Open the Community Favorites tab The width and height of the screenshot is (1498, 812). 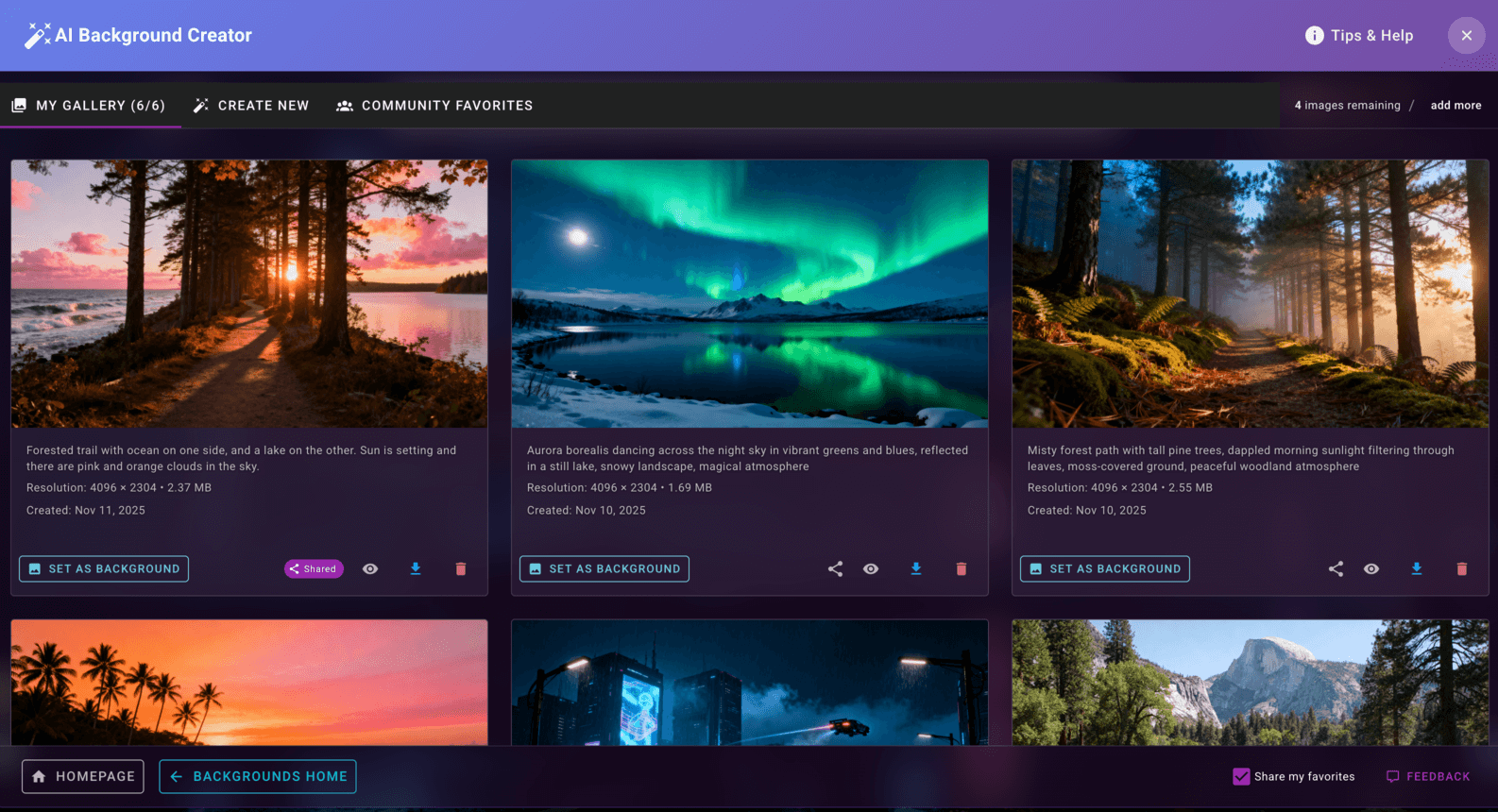pos(434,106)
